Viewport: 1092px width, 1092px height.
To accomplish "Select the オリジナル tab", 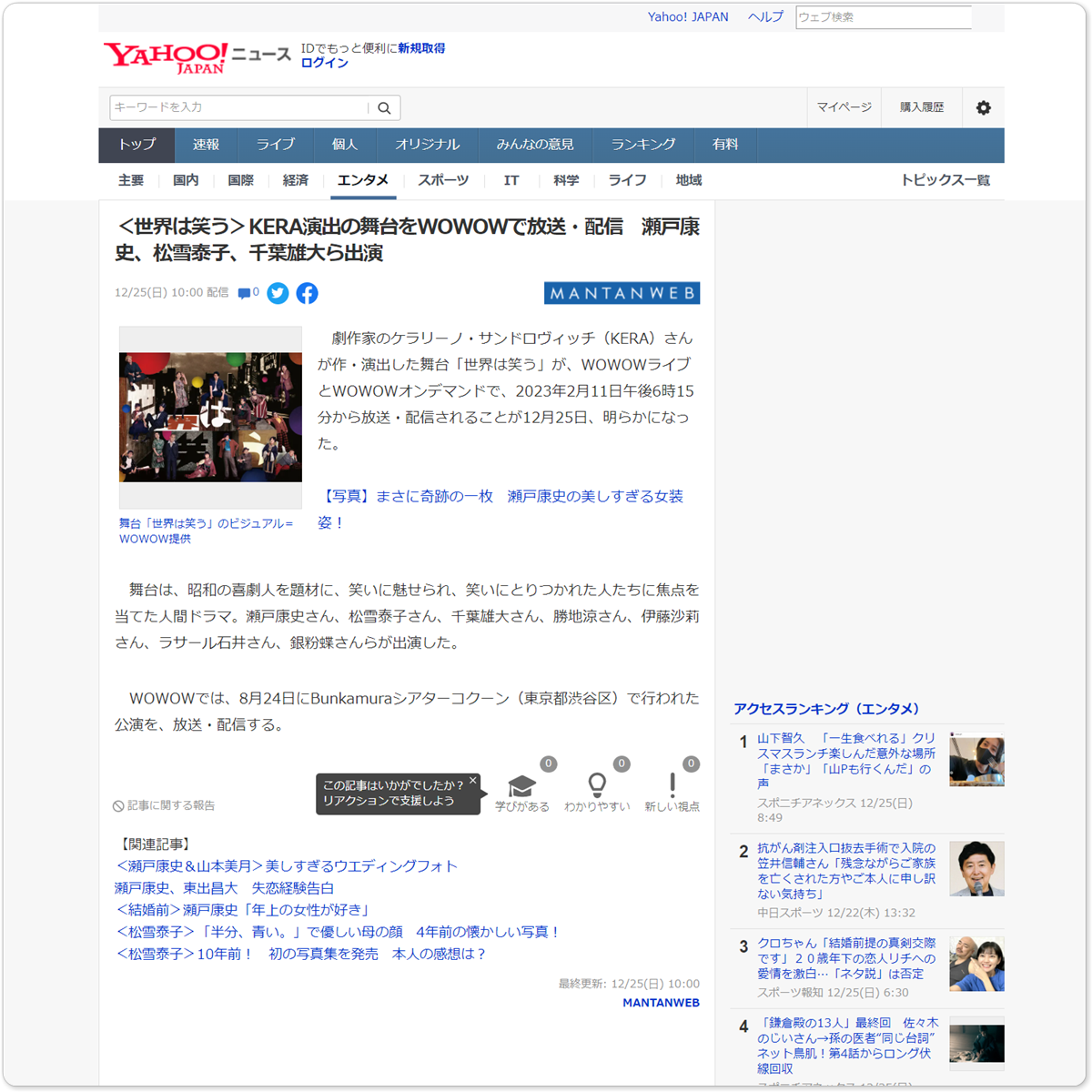I will (x=427, y=145).
